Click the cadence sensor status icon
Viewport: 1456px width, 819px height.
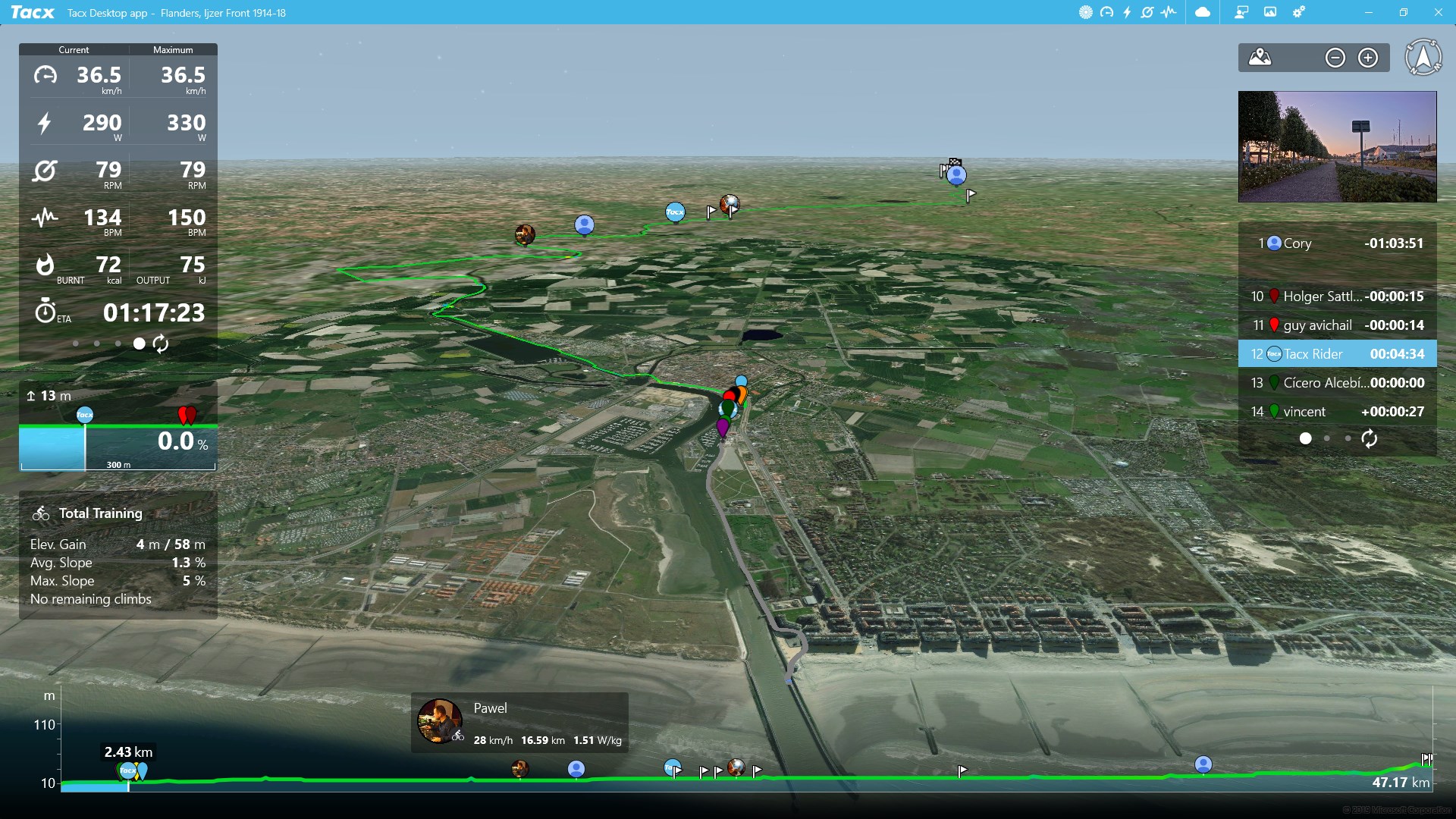point(1147,12)
